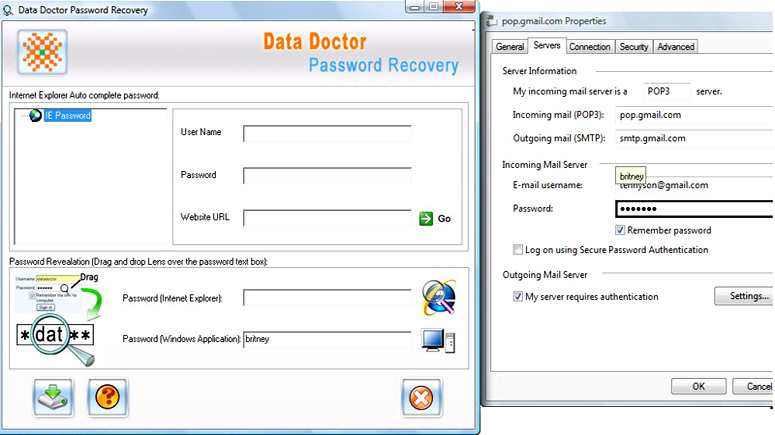Select the IE Password tree item
The height and width of the screenshot is (435, 775).
click(67, 116)
